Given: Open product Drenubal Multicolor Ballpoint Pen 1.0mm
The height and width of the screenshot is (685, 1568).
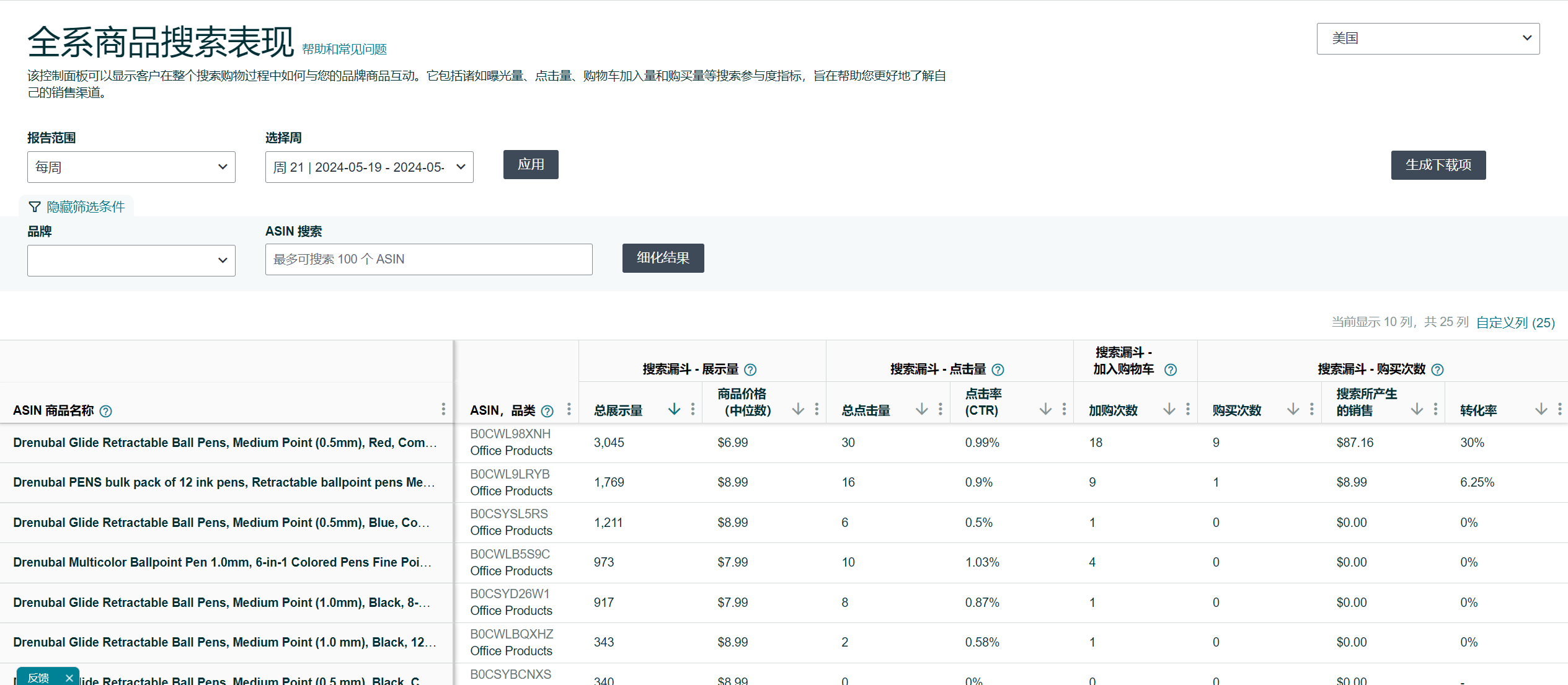Looking at the screenshot, I should click(x=222, y=562).
